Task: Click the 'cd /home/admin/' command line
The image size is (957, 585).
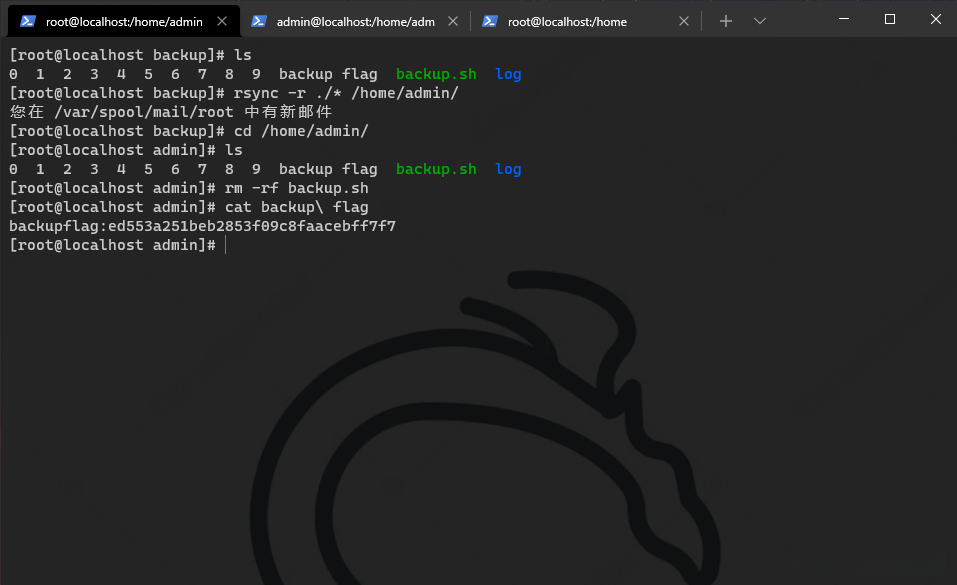Action: pyautogui.click(x=189, y=131)
